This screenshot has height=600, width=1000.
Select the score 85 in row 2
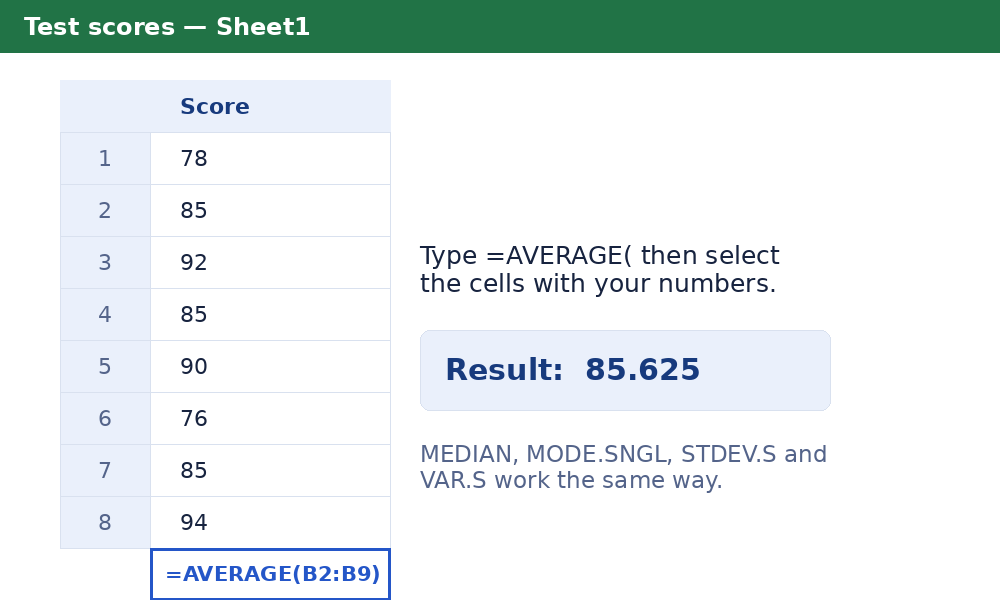270,211
